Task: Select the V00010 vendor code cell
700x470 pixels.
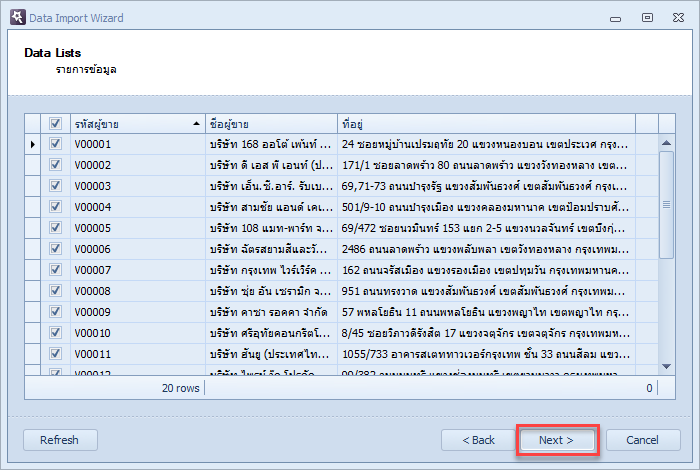Action: (x=138, y=333)
